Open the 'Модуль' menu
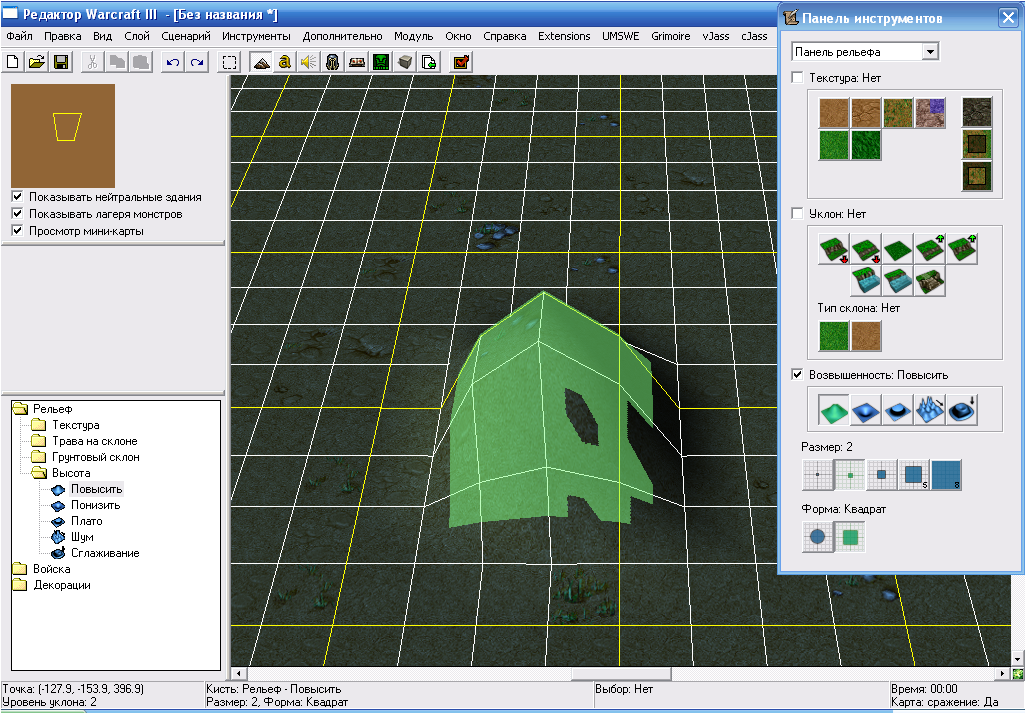This screenshot has width=1026, height=714. (414, 36)
